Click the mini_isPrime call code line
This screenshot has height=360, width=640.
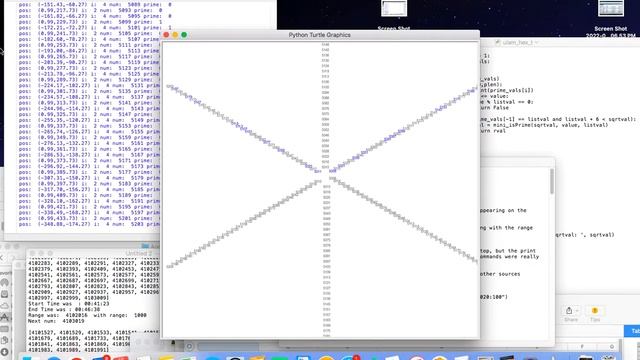(x=544, y=125)
